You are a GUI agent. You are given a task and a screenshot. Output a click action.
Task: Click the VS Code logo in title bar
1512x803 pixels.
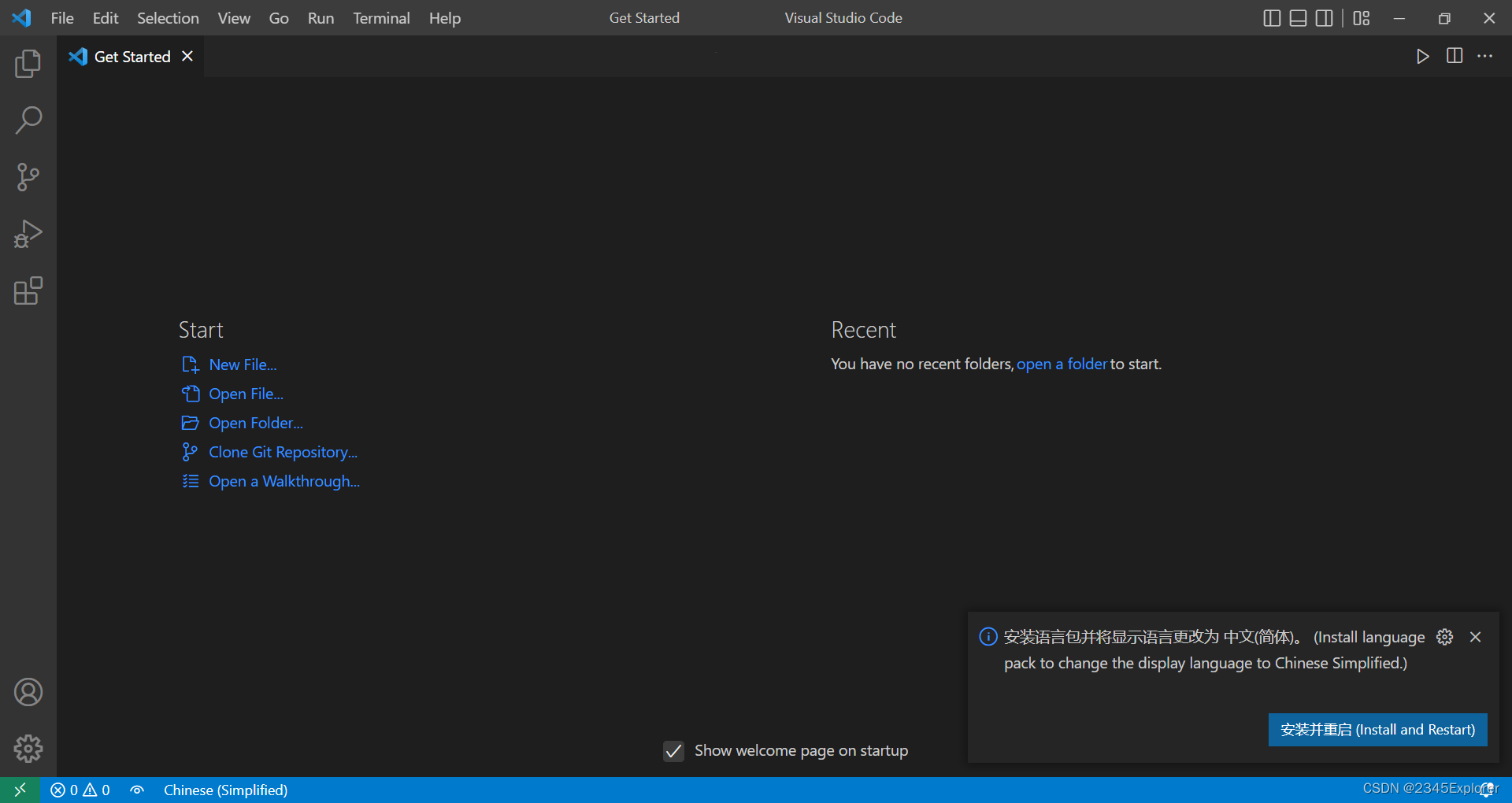click(22, 17)
